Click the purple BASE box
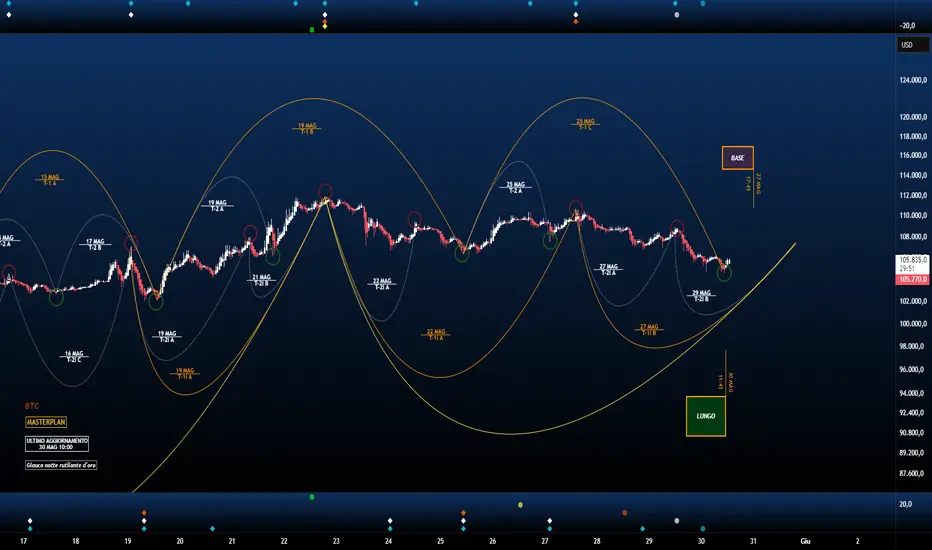Viewport: 932px width, 550px height. [738, 158]
